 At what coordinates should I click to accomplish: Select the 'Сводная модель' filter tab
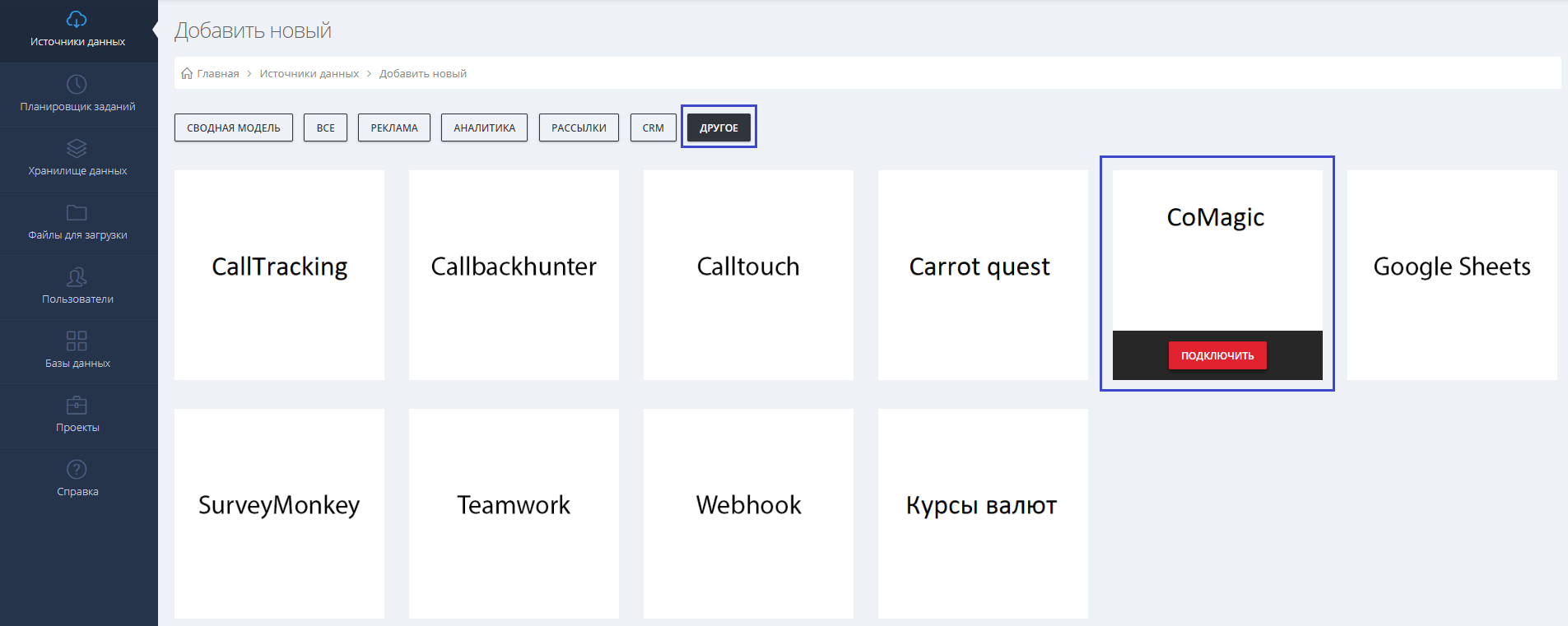point(233,128)
